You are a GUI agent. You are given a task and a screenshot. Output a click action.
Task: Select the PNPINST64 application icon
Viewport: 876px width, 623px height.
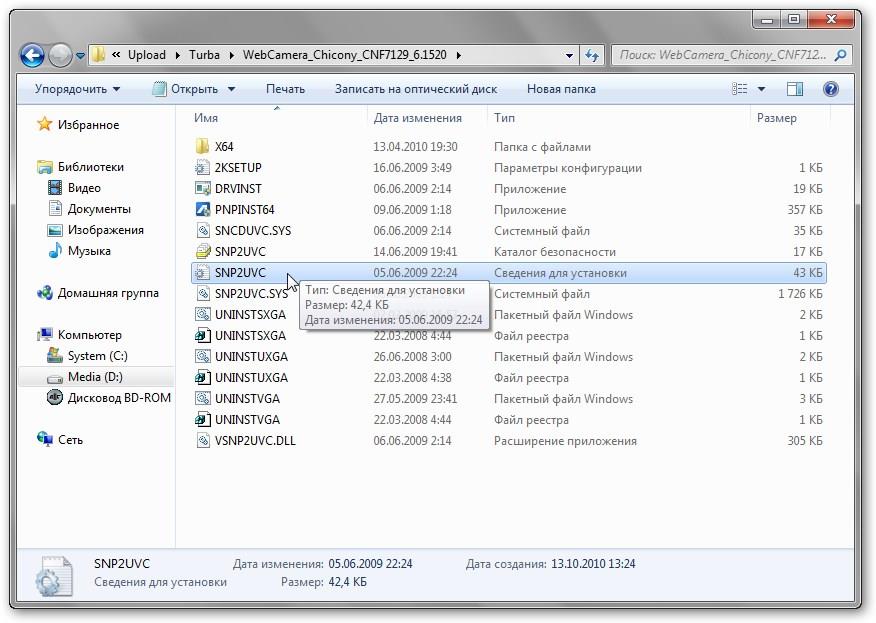coord(202,210)
